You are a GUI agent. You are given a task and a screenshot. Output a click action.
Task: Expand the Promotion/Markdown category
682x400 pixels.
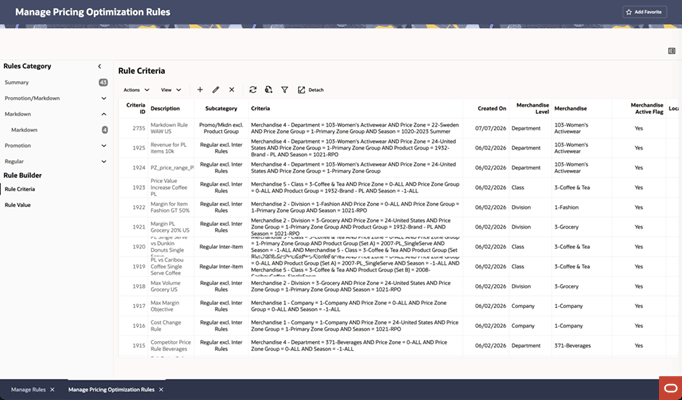(104, 98)
